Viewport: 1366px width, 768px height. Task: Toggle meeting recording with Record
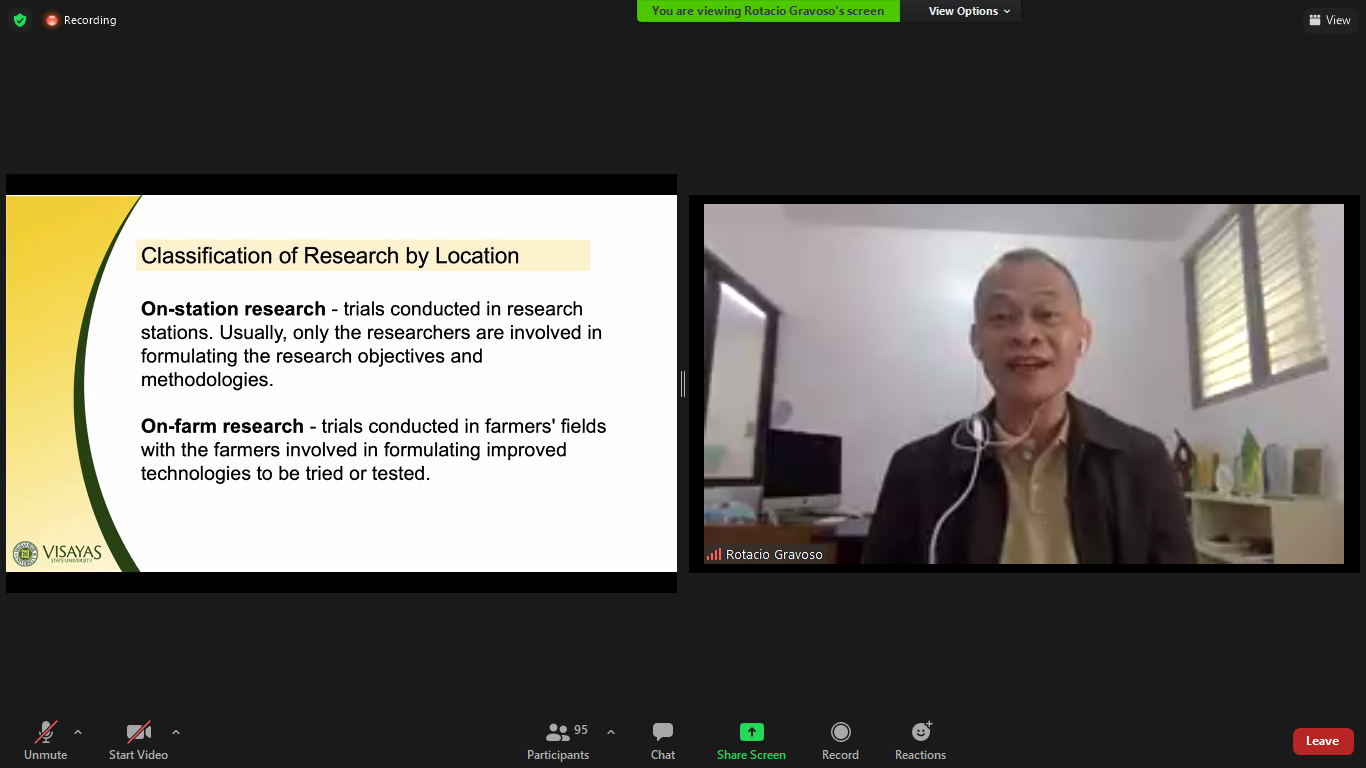click(x=840, y=740)
